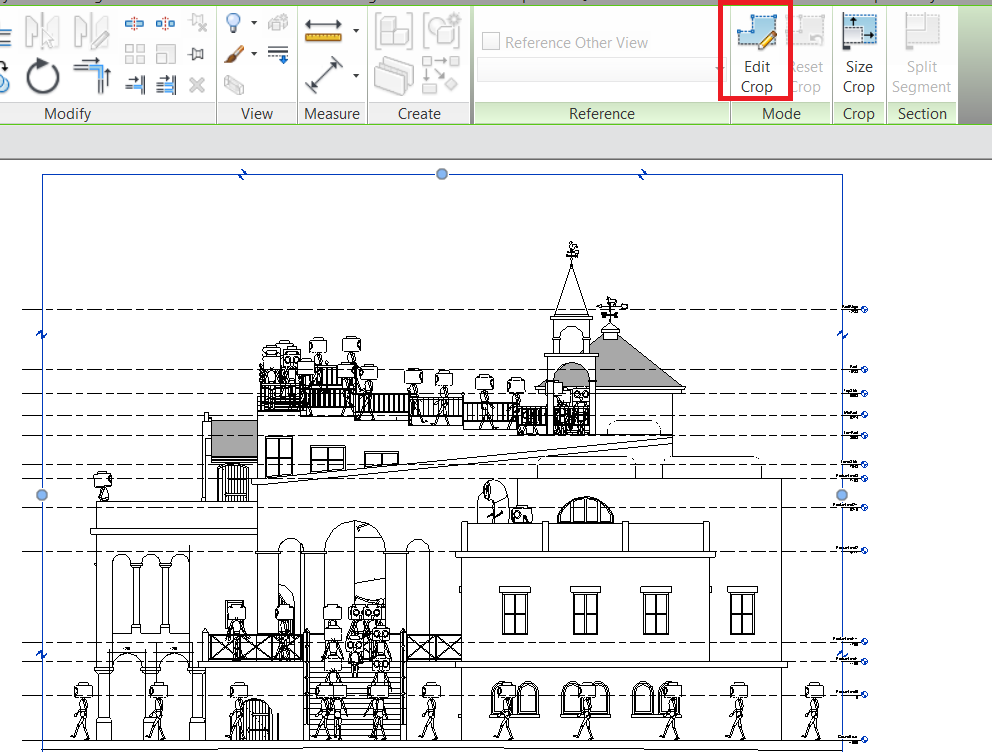992x752 pixels.
Task: Open the Measure tool dropdown arrow
Action: [356, 29]
